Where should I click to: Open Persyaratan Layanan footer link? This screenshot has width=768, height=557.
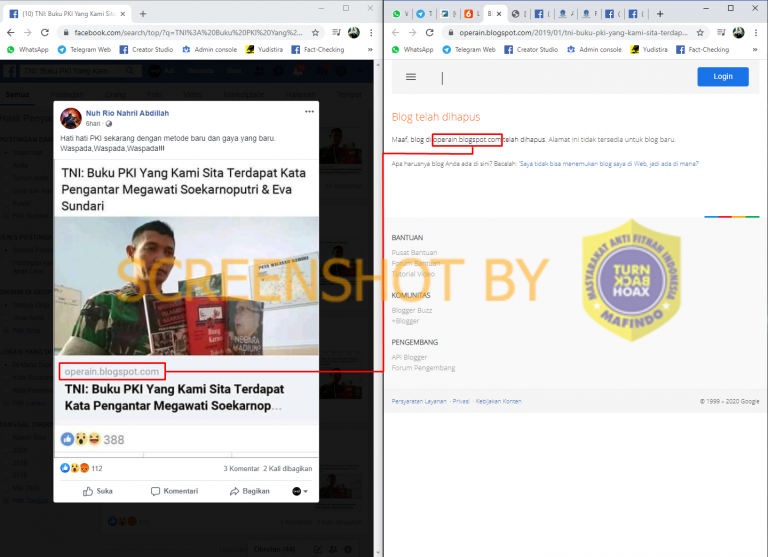[x=419, y=401]
